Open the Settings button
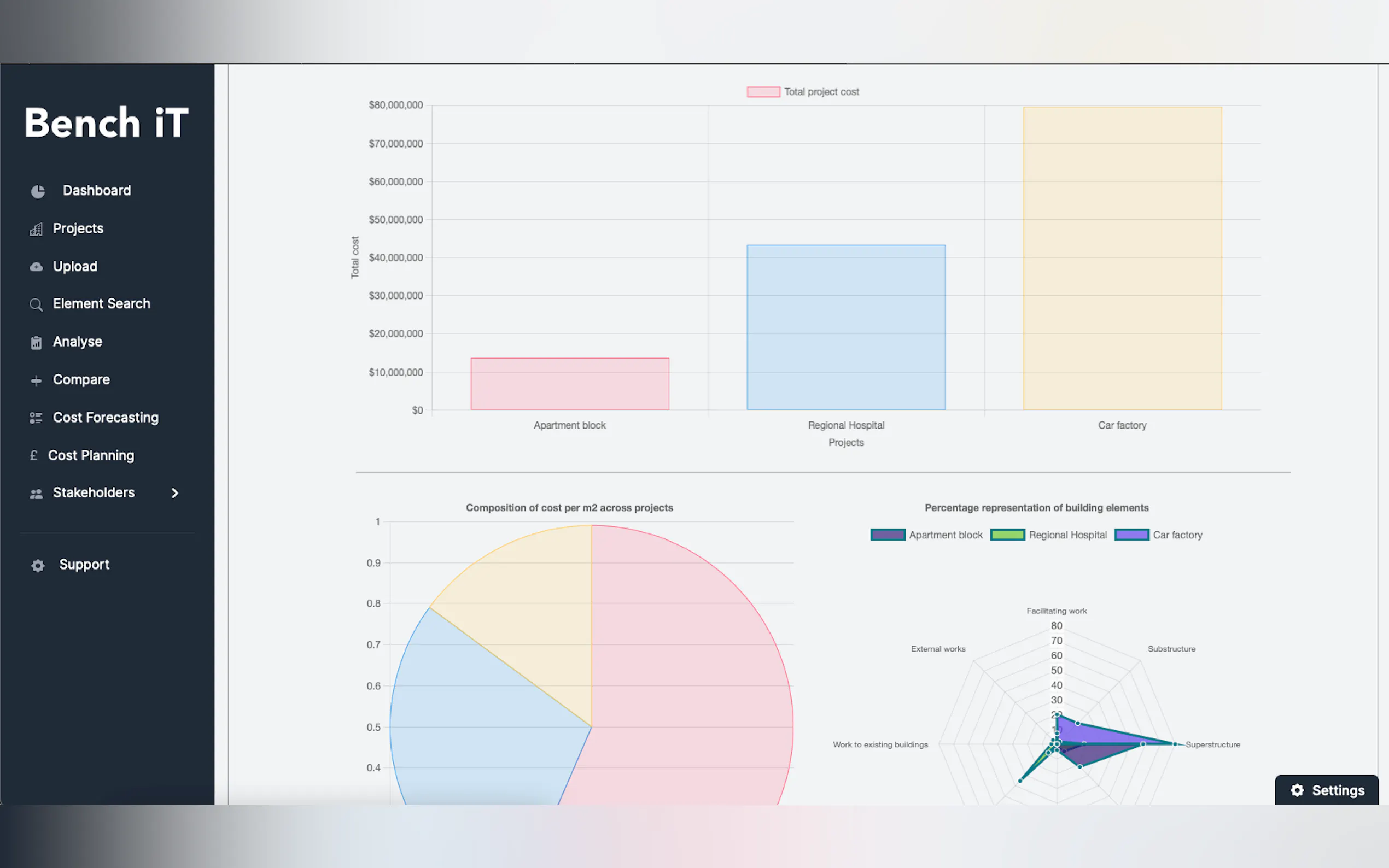1389x868 pixels. [x=1327, y=790]
